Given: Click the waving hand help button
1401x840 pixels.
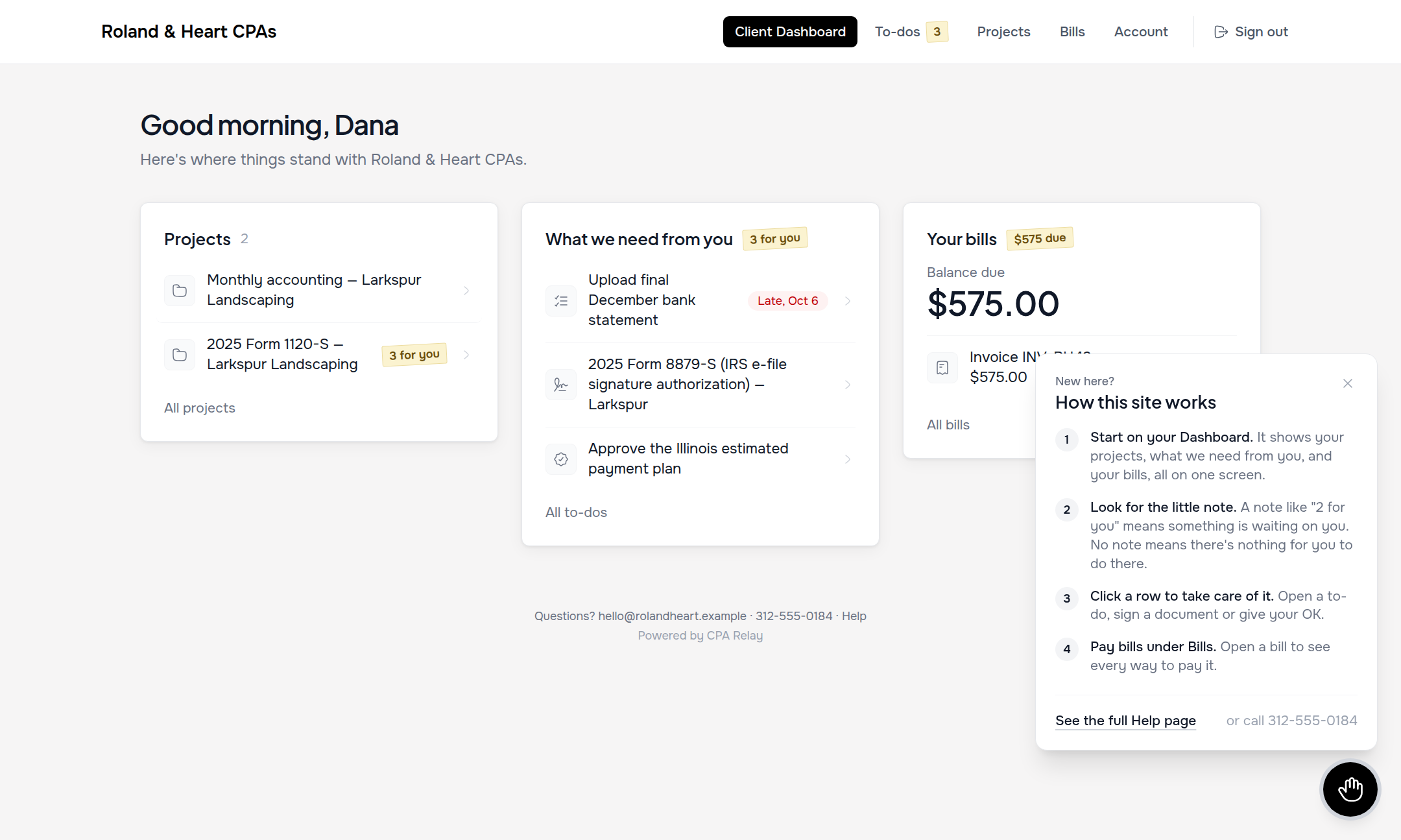Looking at the screenshot, I should coord(1350,789).
